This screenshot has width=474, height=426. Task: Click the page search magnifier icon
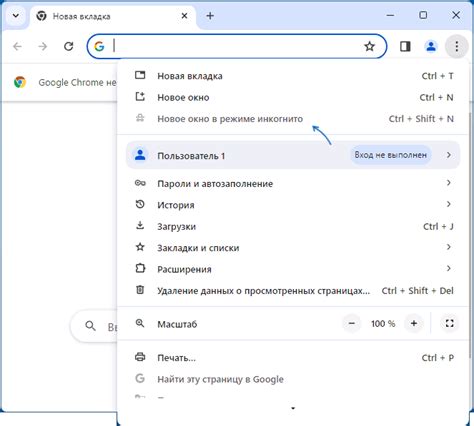coord(90,326)
